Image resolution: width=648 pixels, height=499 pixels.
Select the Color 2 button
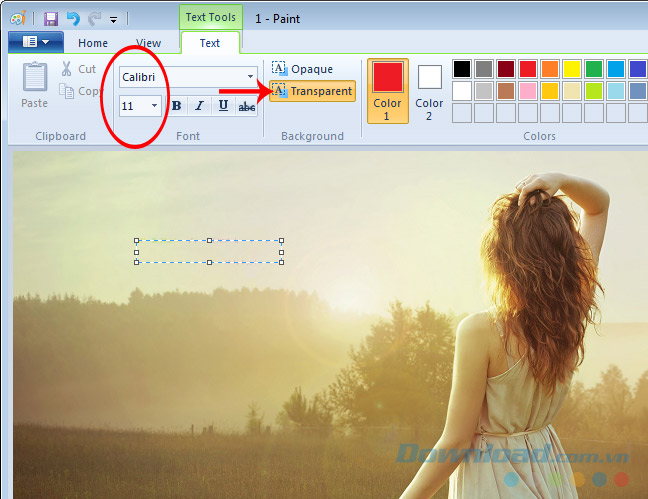tap(429, 89)
